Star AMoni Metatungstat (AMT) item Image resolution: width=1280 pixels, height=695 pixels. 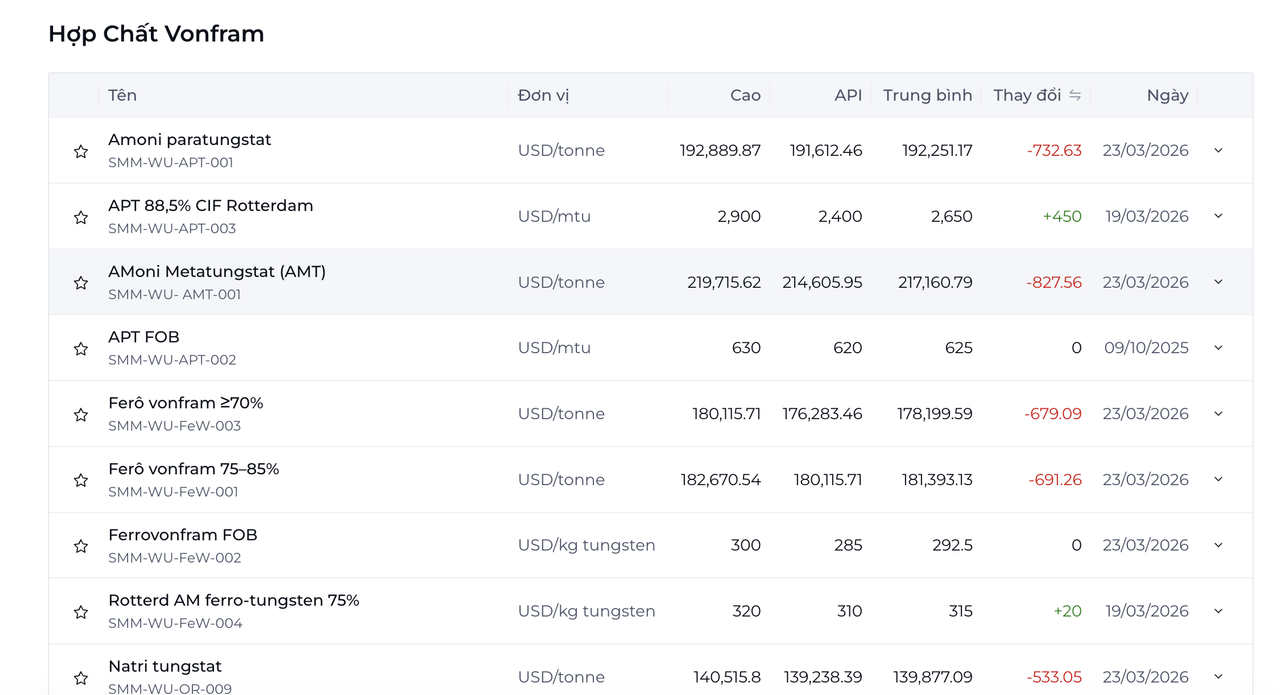click(81, 283)
